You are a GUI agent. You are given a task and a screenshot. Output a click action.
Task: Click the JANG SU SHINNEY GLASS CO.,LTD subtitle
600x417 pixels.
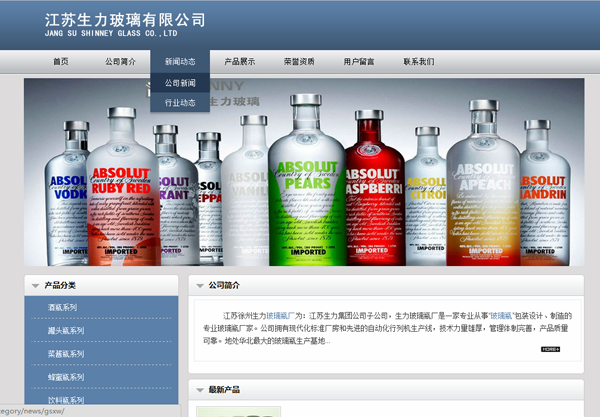coord(111,33)
